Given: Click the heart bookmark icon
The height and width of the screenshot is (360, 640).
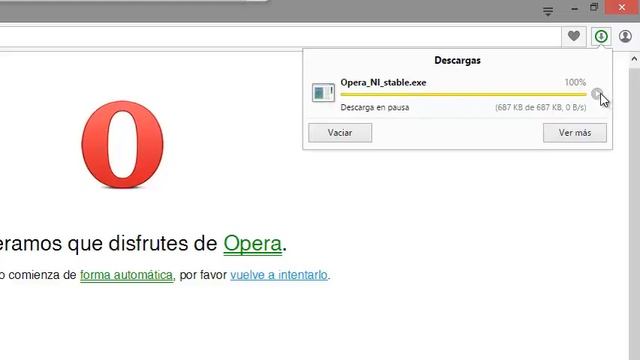Looking at the screenshot, I should click(574, 36).
